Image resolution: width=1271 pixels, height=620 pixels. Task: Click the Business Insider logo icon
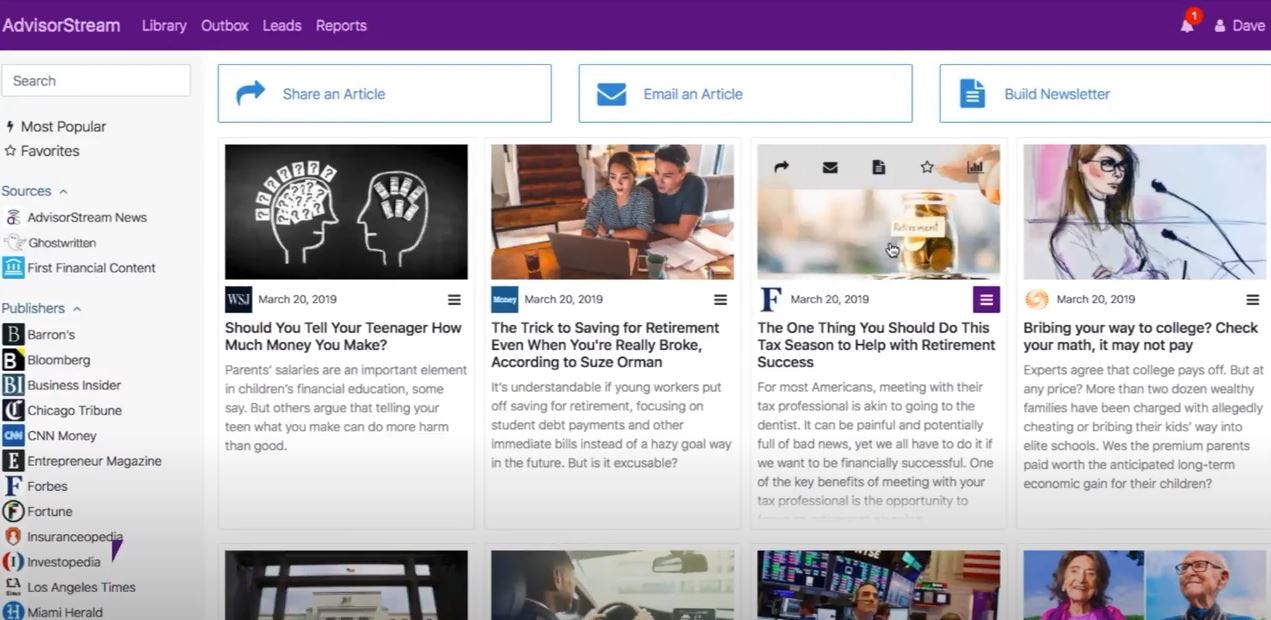(13, 385)
